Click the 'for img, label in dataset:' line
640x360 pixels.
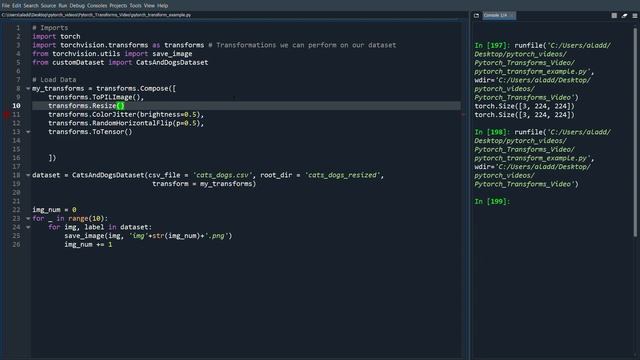point(100,227)
